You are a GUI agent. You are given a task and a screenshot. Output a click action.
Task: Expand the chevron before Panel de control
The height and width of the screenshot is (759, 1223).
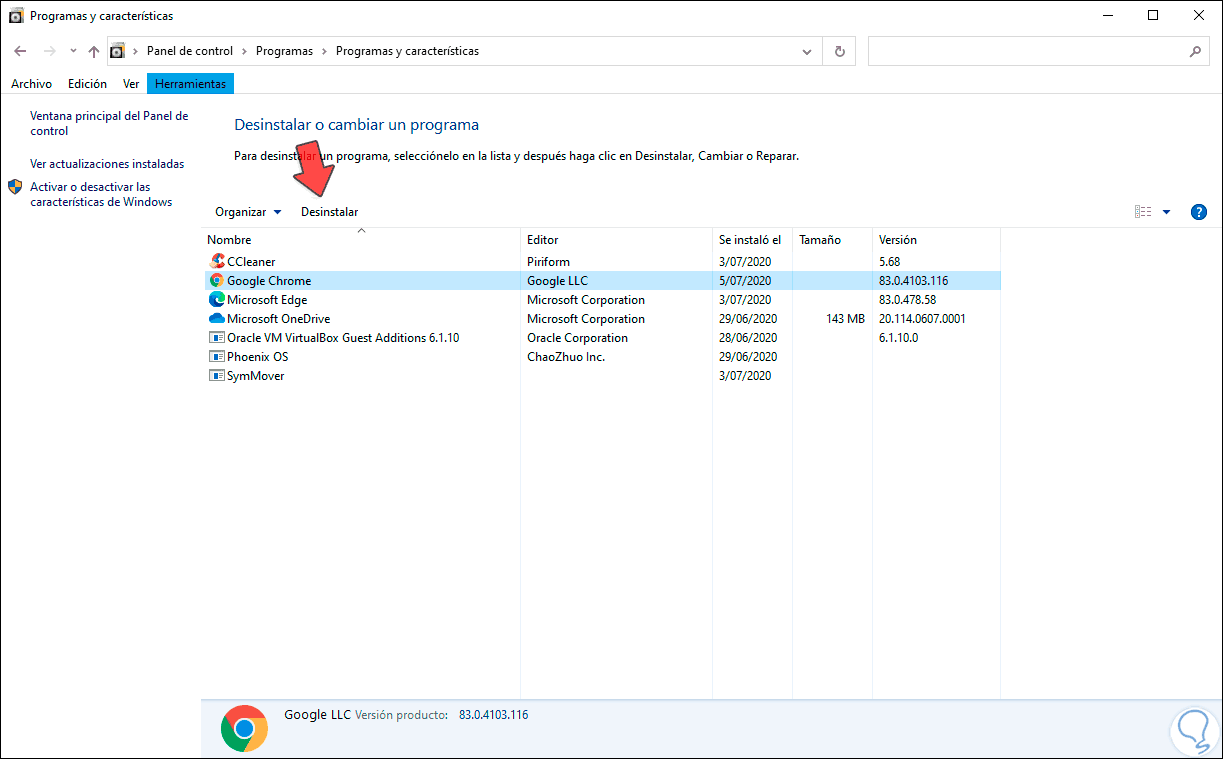pyautogui.click(x=136, y=51)
